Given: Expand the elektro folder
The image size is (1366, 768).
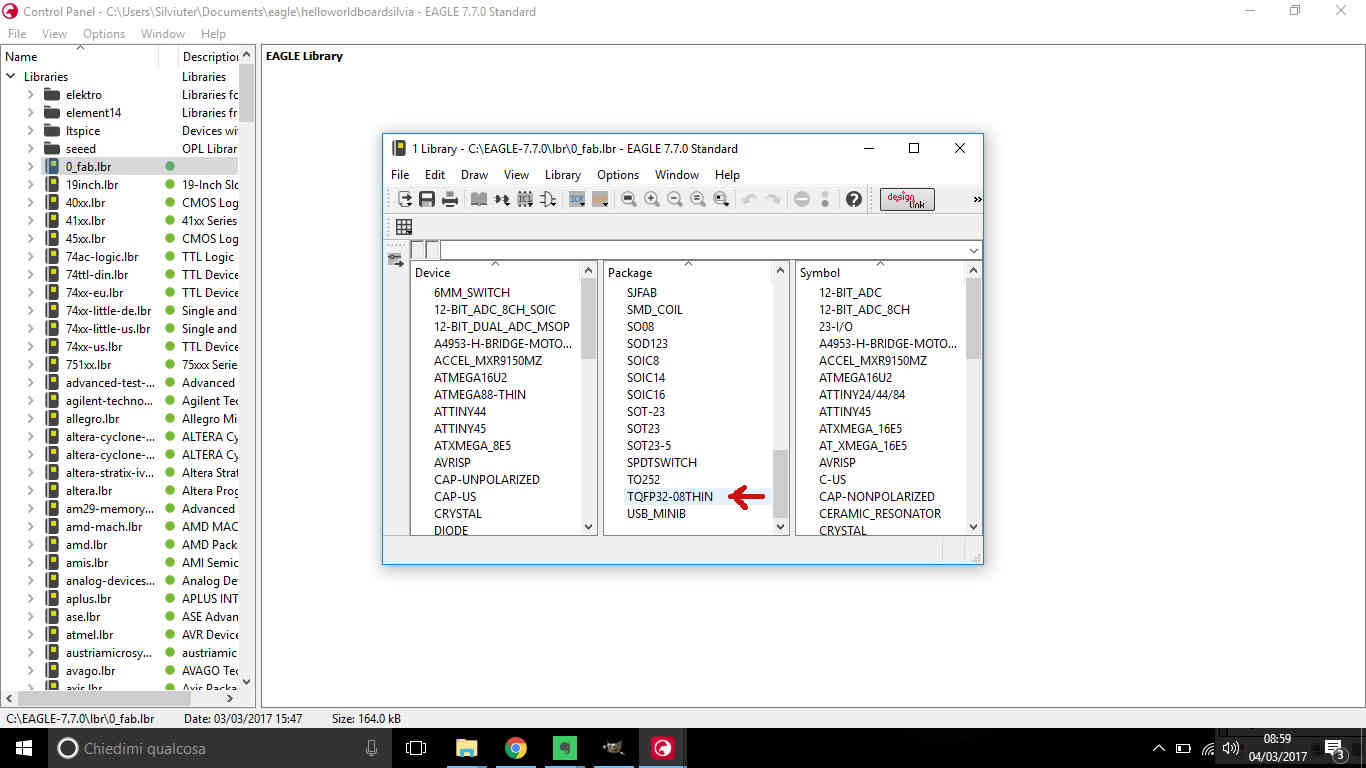Looking at the screenshot, I should coord(30,94).
